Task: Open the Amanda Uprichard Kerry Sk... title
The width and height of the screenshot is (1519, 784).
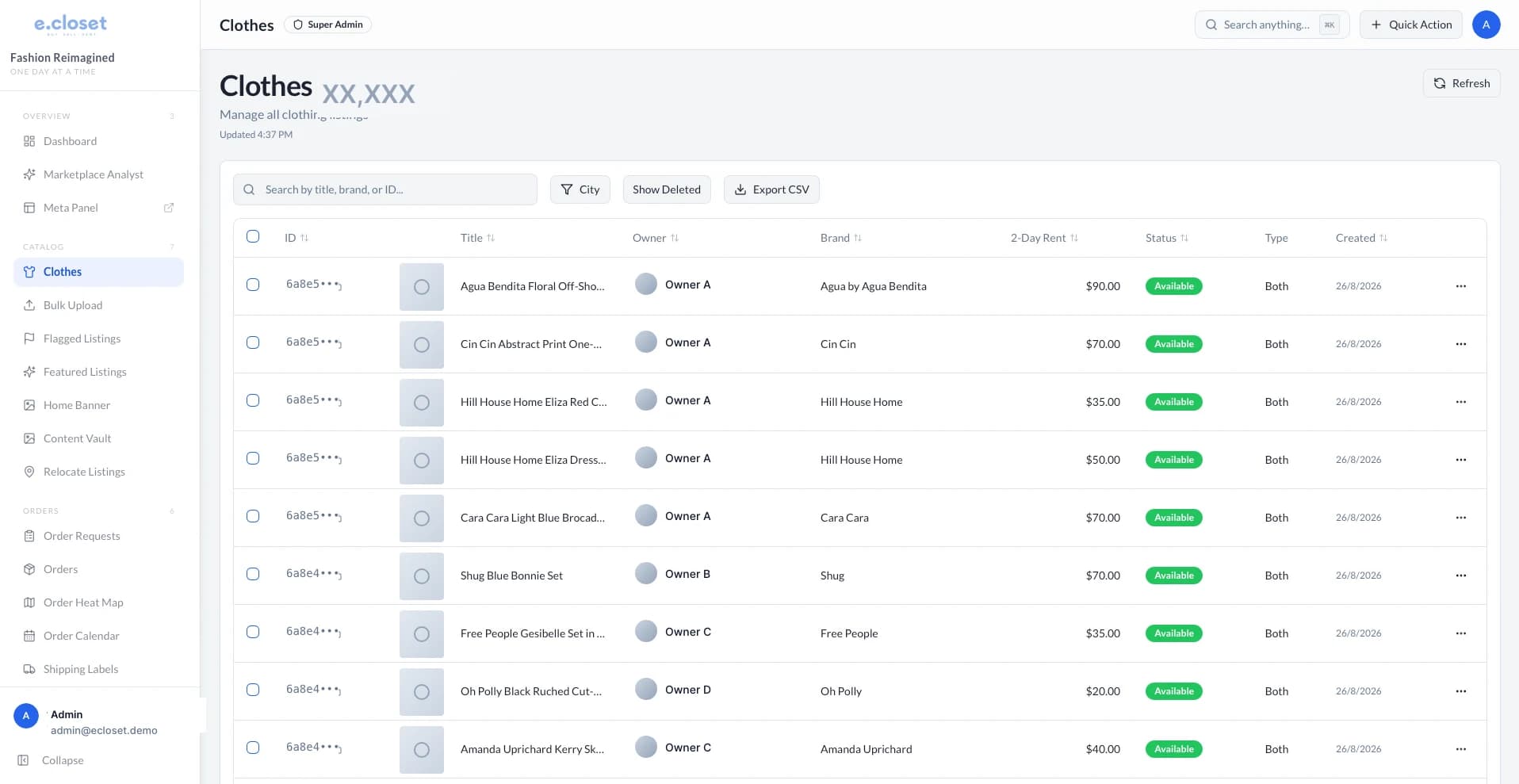Action: (532, 749)
